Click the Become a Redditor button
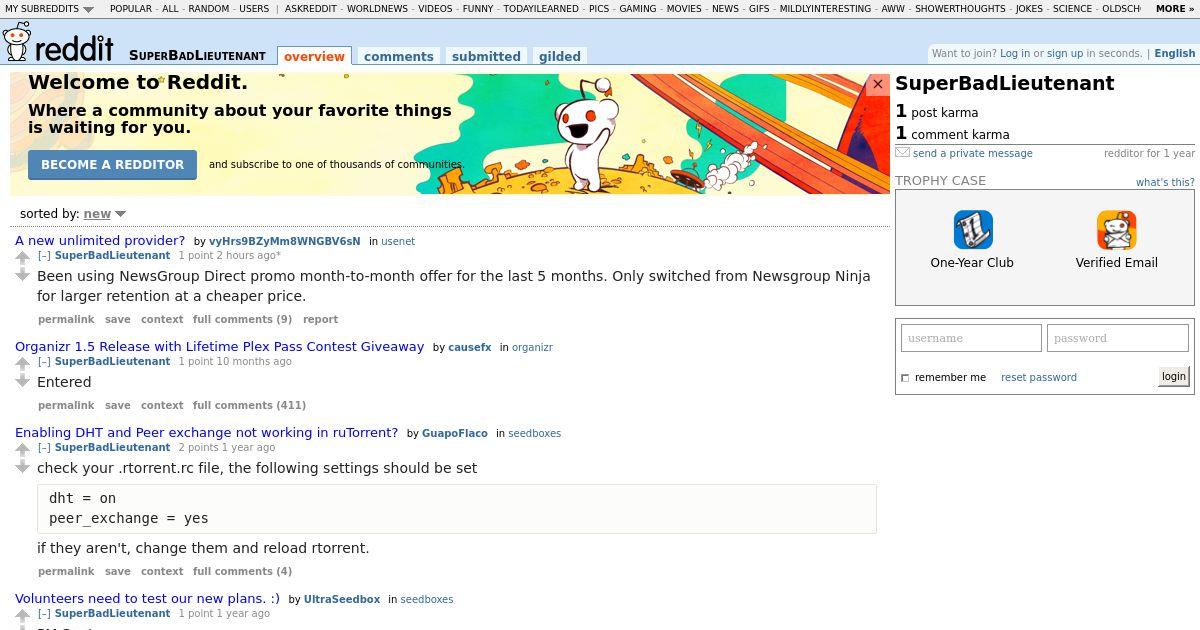This screenshot has height=630, width=1200. (112, 165)
